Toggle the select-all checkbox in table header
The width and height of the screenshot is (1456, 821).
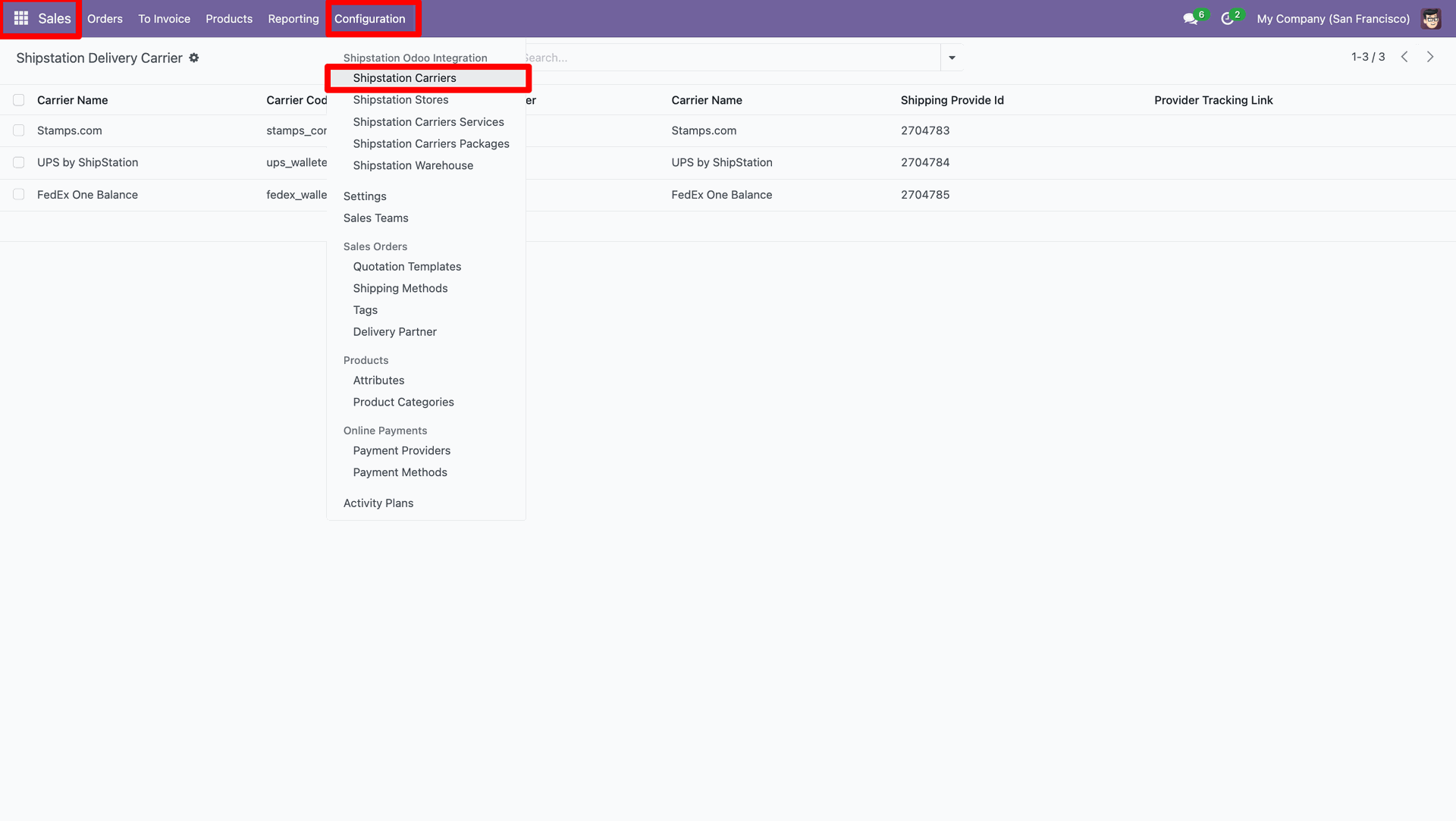click(19, 100)
